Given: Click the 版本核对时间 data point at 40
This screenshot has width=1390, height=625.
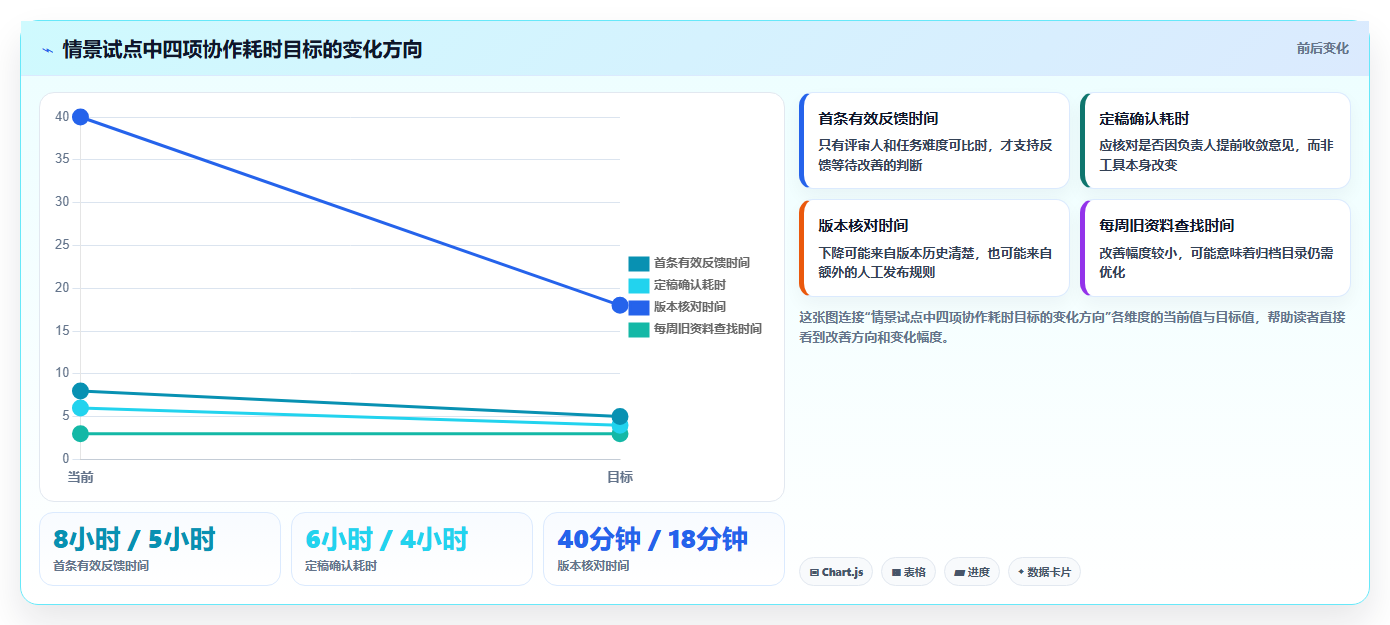Looking at the screenshot, I should (80, 117).
